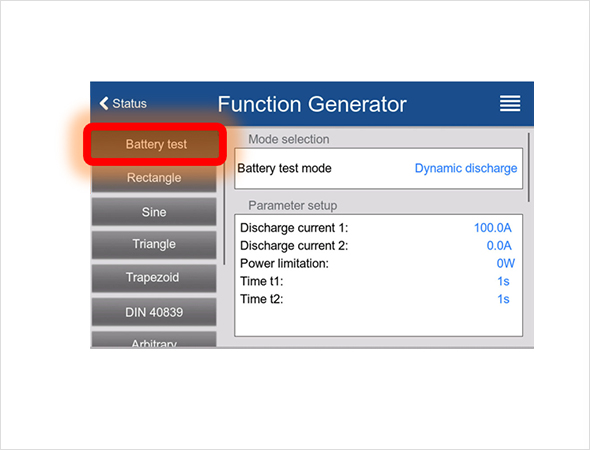Pick the Triangle waveform function
This screenshot has width=590, height=450.
coord(154,244)
